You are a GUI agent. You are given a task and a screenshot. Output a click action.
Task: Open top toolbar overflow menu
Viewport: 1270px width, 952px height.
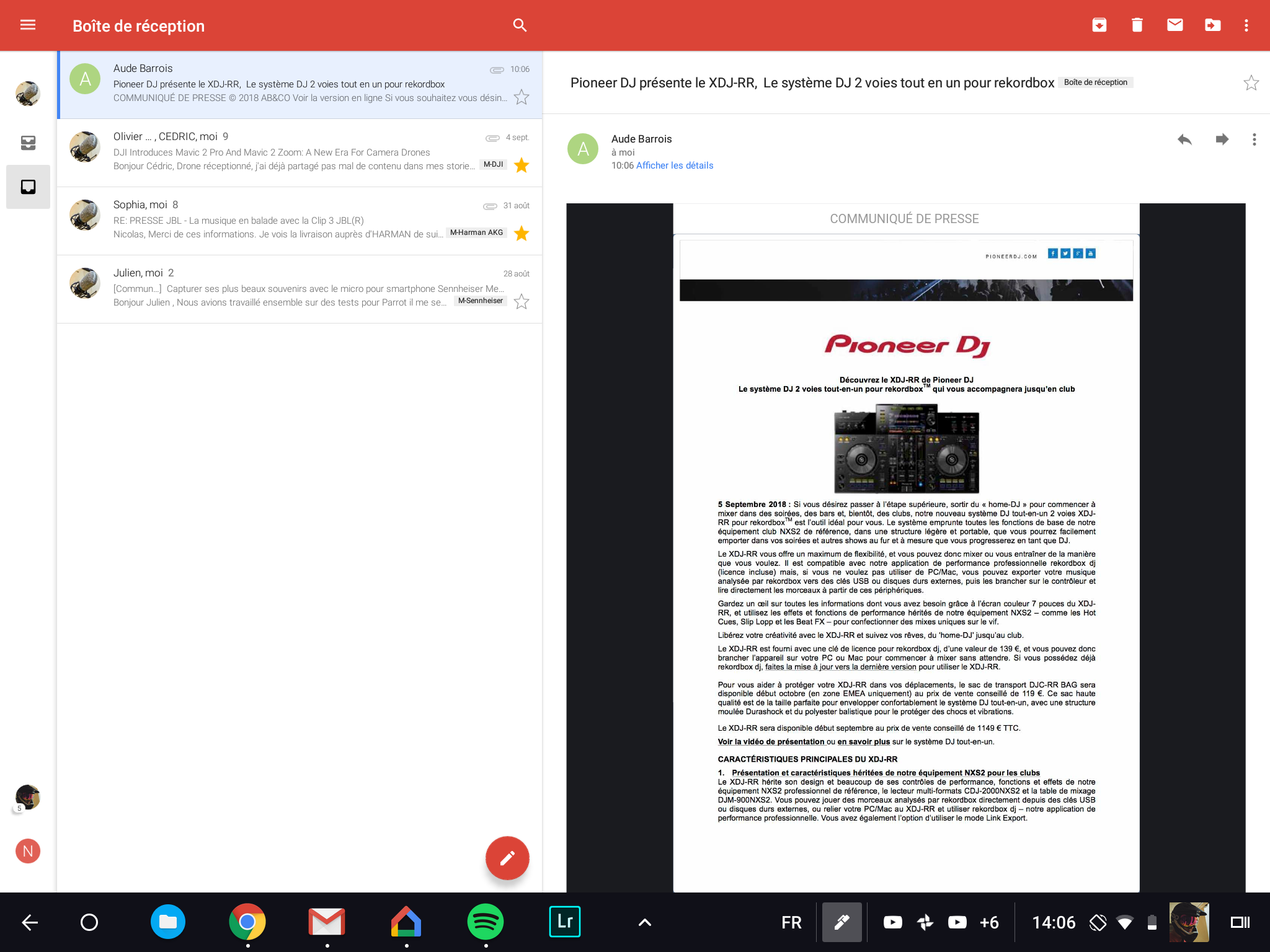1246,25
